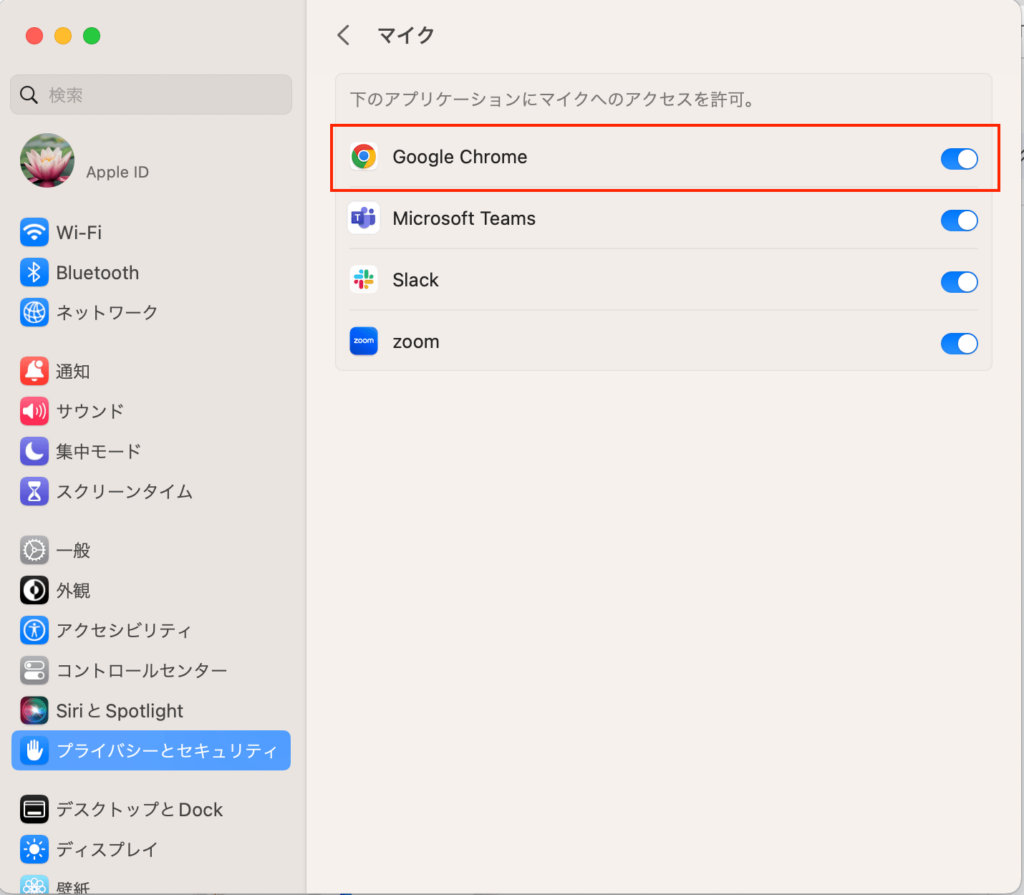Click the ディスプレイ sun icon
Screen dimensions: 1024x895
(x=34, y=849)
